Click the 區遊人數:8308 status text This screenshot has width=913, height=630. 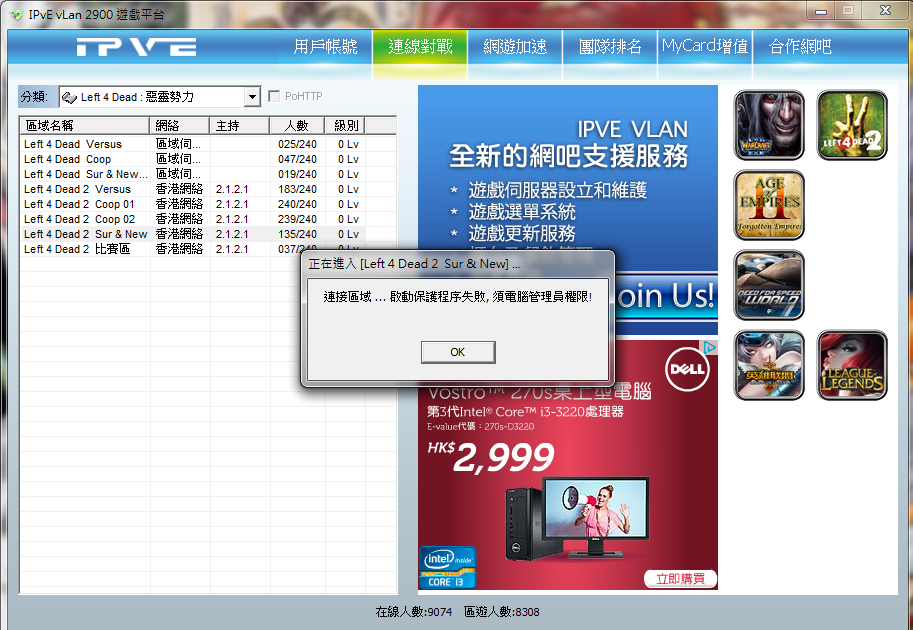pos(501,612)
